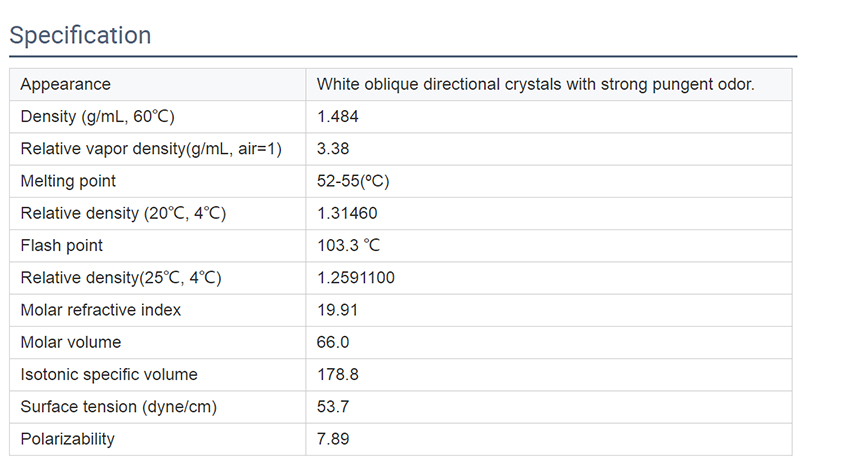The image size is (850, 474).
Task: Click the Relative density(25℃, 4℃) label
Action: (120, 278)
